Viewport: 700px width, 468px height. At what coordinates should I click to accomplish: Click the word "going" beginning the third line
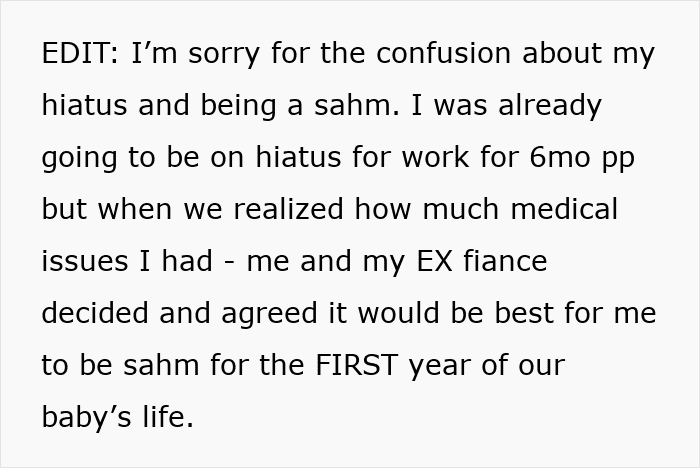[79, 159]
